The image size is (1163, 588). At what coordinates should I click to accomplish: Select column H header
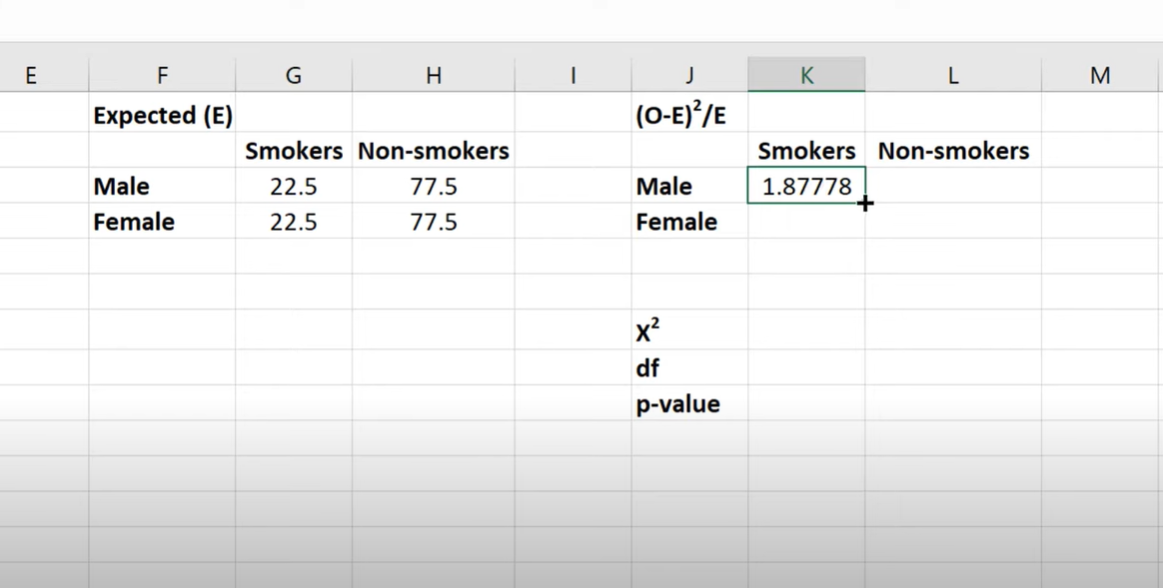[433, 75]
